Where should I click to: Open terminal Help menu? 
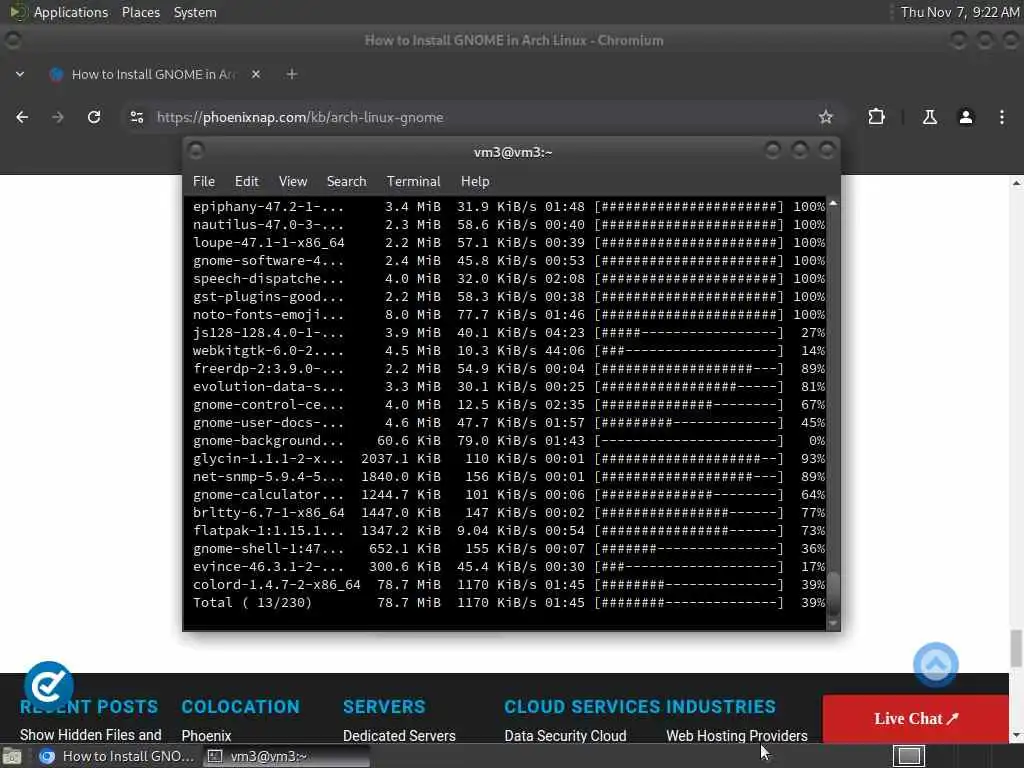click(475, 181)
